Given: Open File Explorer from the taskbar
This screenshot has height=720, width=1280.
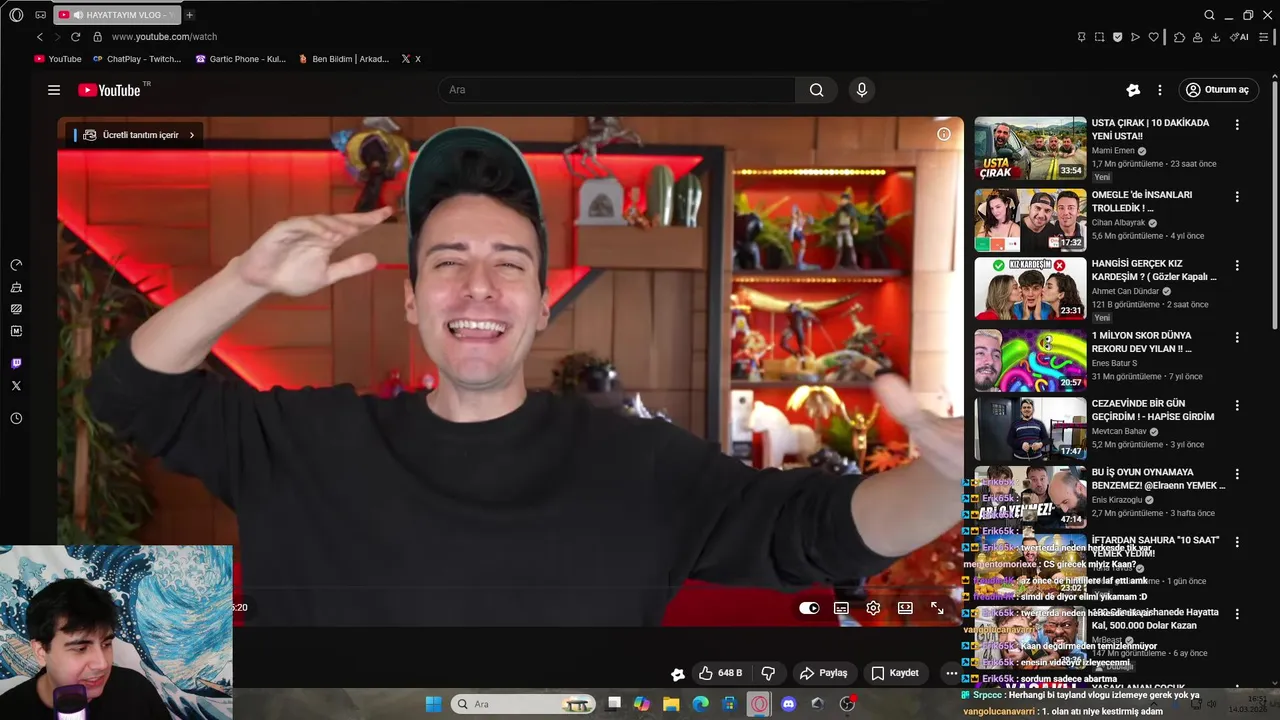Looking at the screenshot, I should pyautogui.click(x=671, y=704).
